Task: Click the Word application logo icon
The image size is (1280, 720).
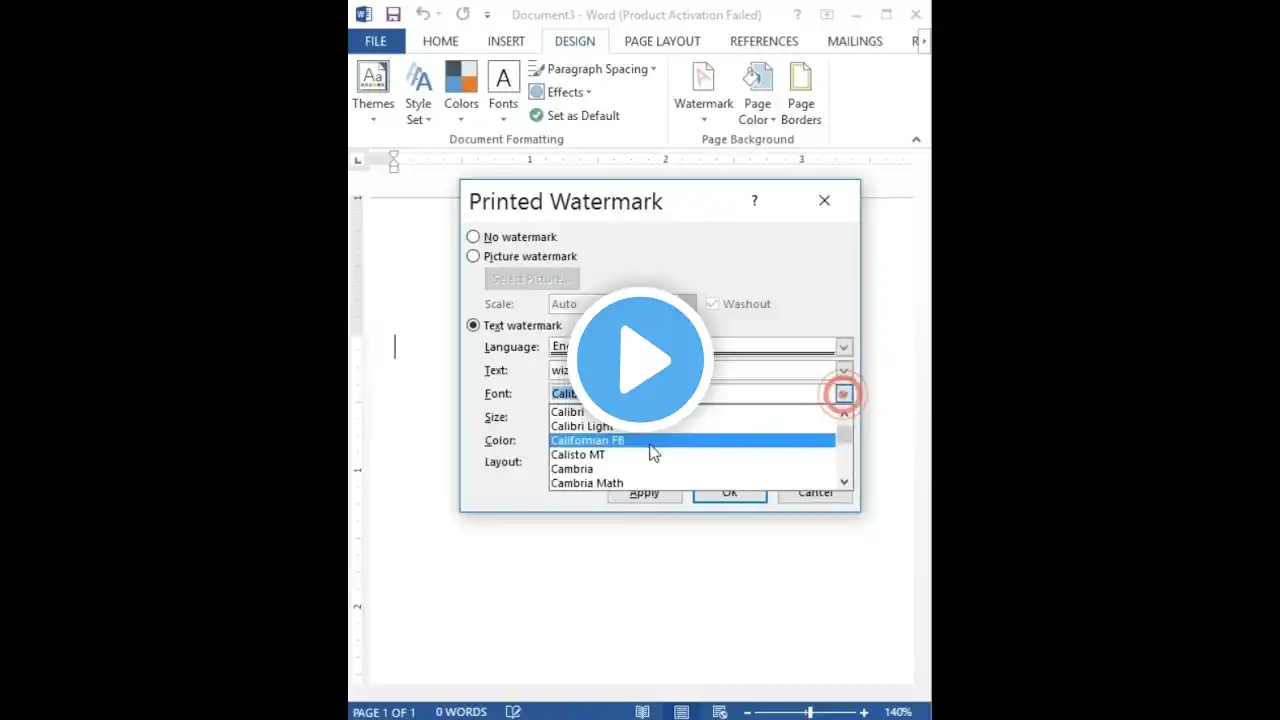Action: tap(363, 14)
